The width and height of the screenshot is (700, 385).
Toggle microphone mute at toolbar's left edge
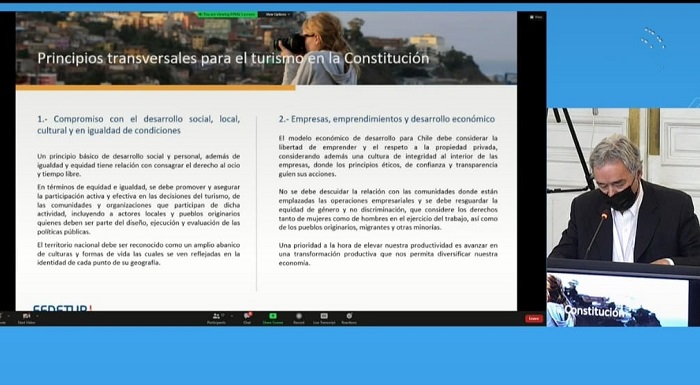click(2, 318)
